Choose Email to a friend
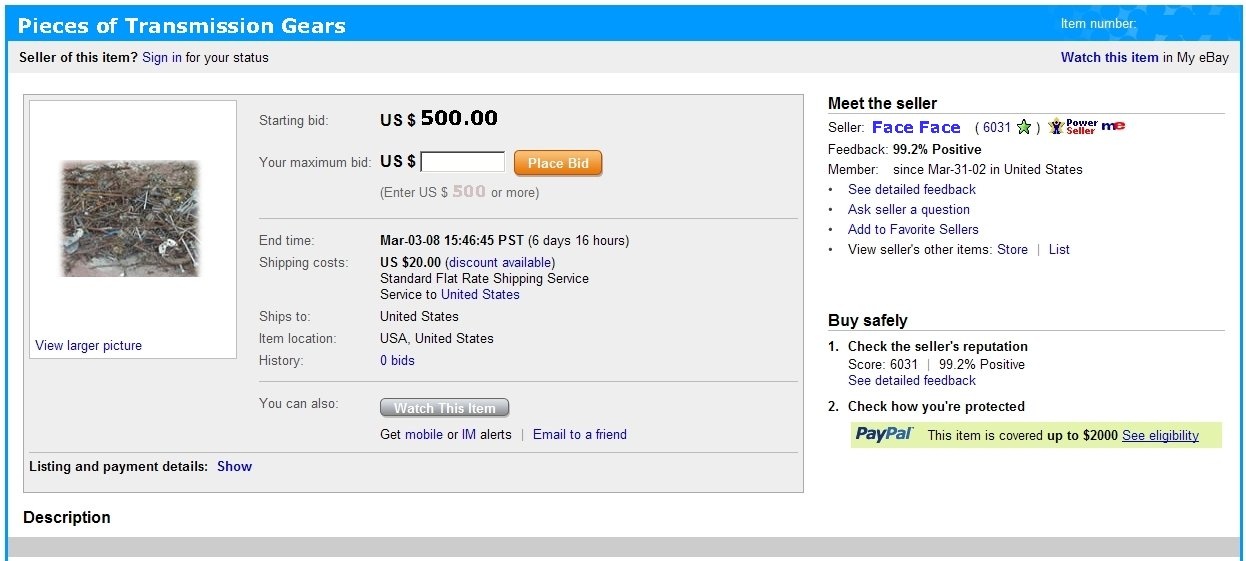The width and height of the screenshot is (1246, 561). [580, 434]
